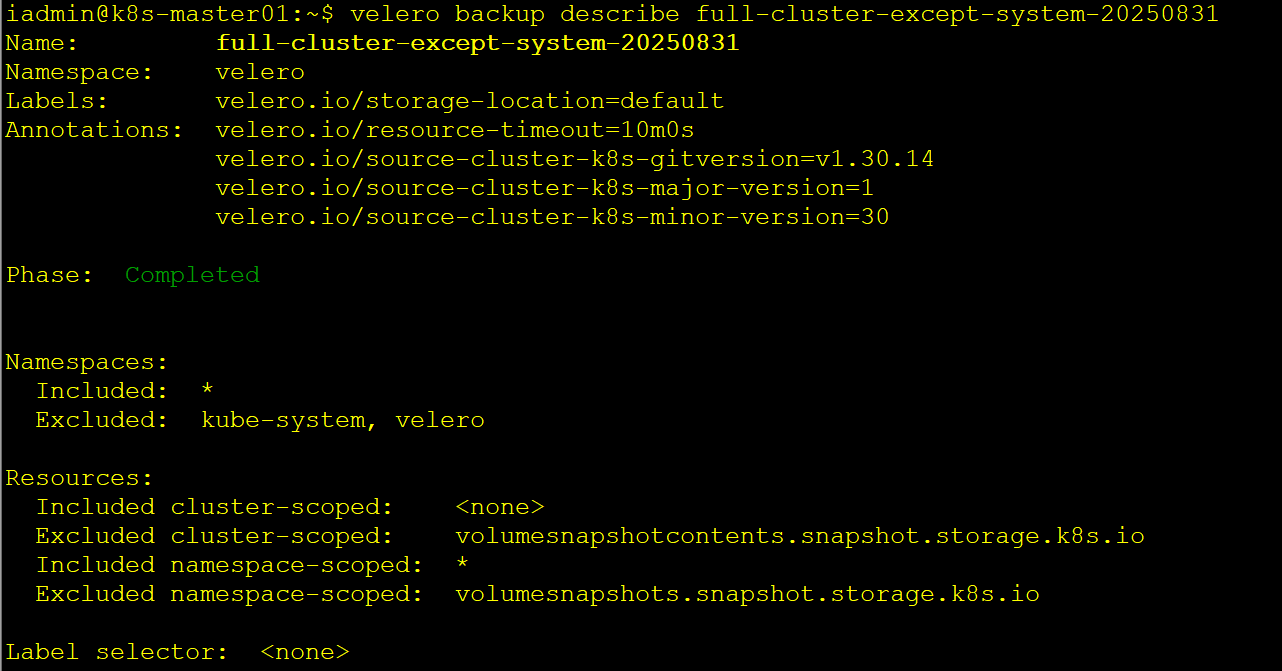Click the resource-timeout=10m0s annotation
This screenshot has width=1282, height=671.
pos(454,130)
